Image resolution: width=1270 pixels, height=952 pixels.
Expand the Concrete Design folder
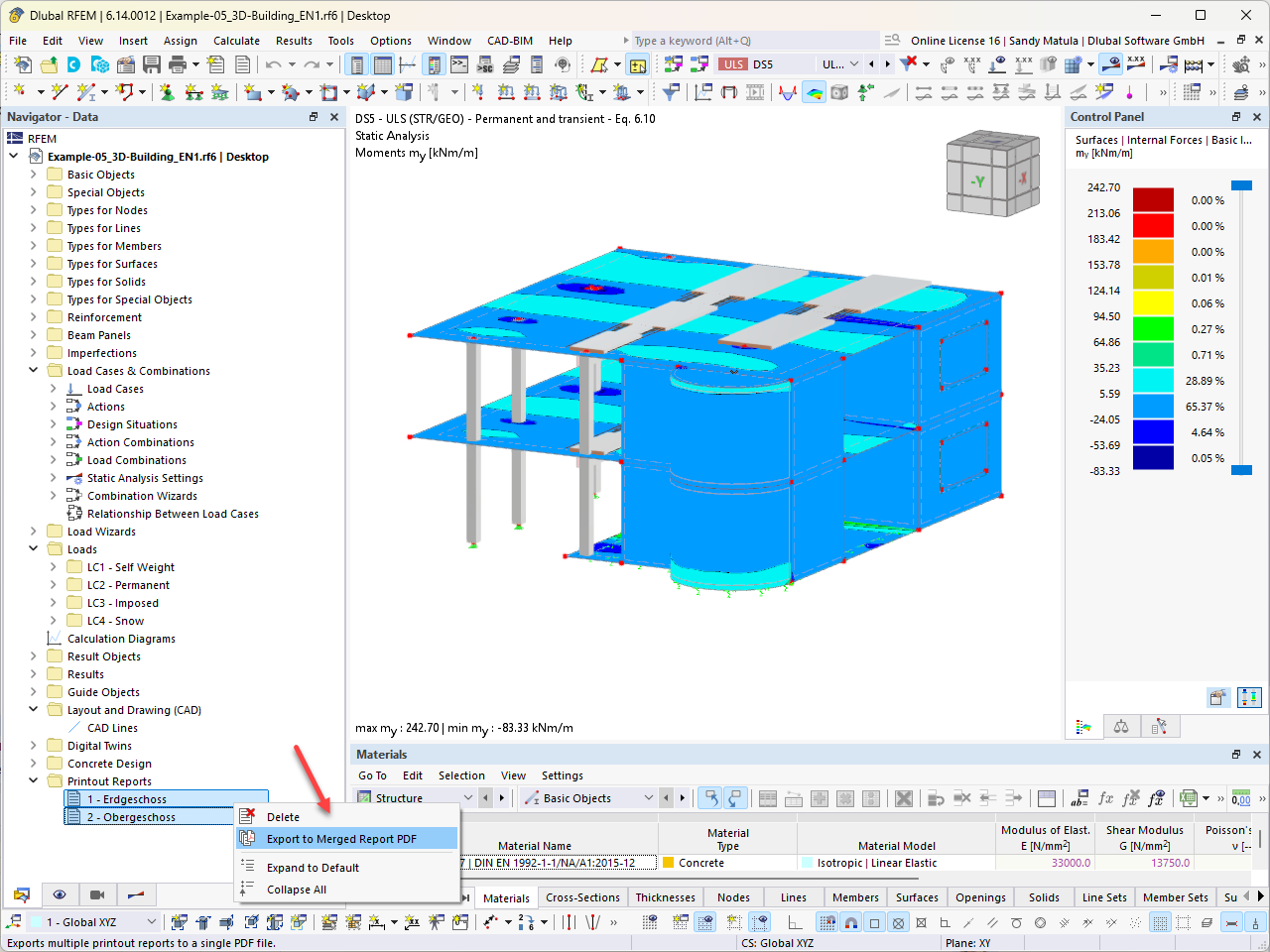33,764
